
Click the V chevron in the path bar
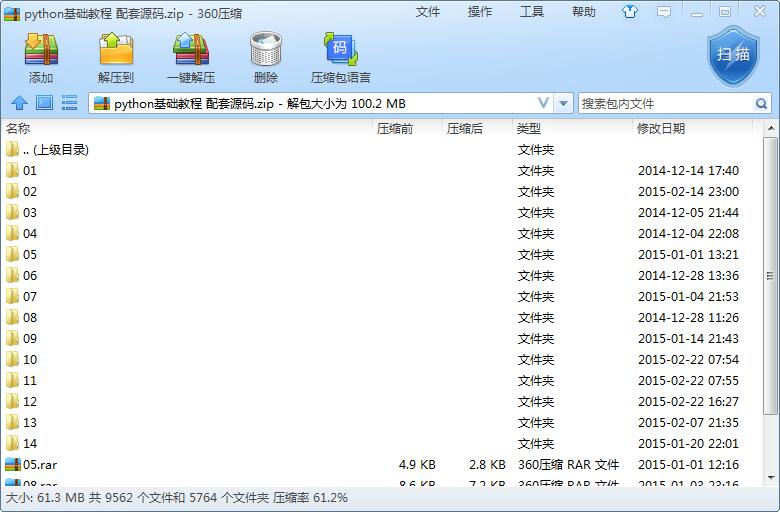tap(543, 103)
